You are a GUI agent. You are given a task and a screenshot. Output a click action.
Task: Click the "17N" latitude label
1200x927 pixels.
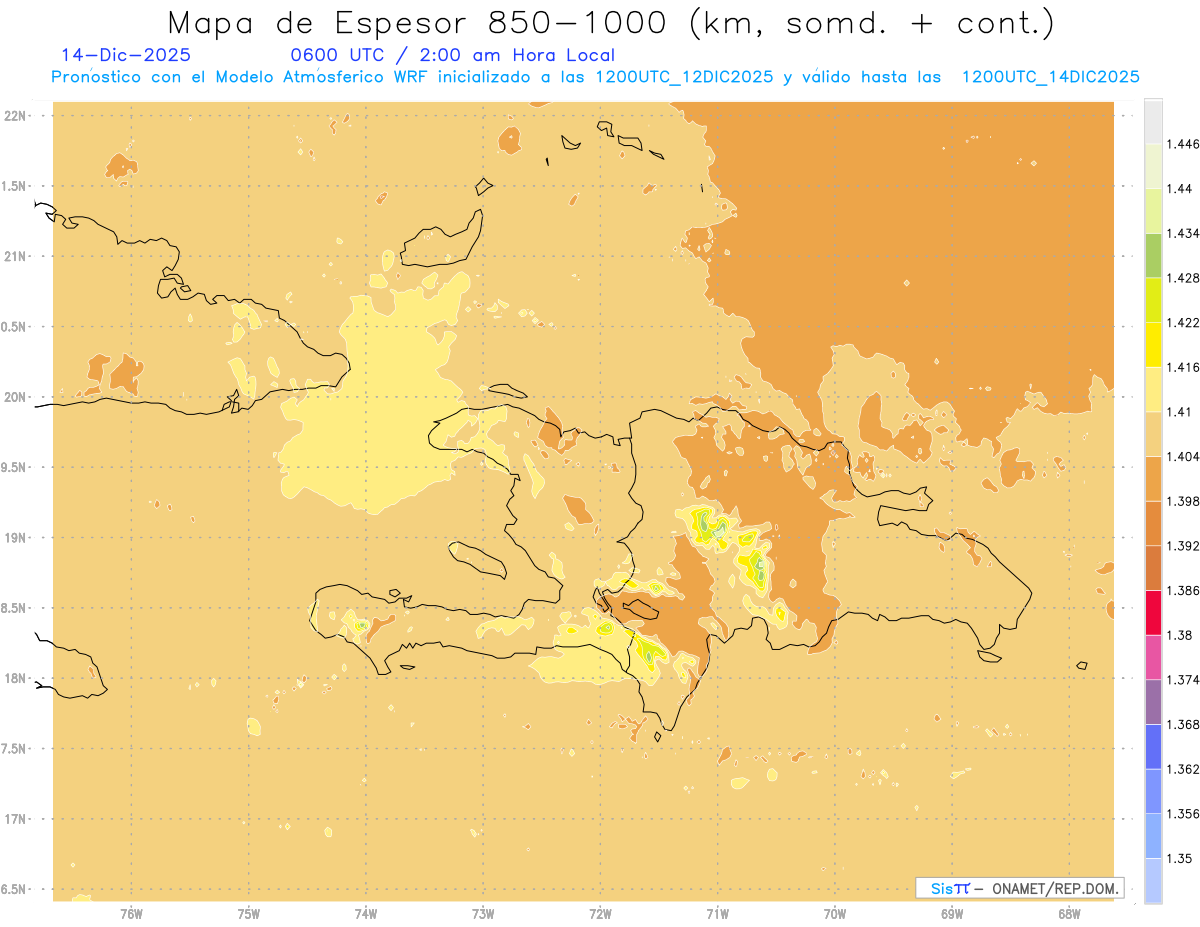pyautogui.click(x=14, y=819)
